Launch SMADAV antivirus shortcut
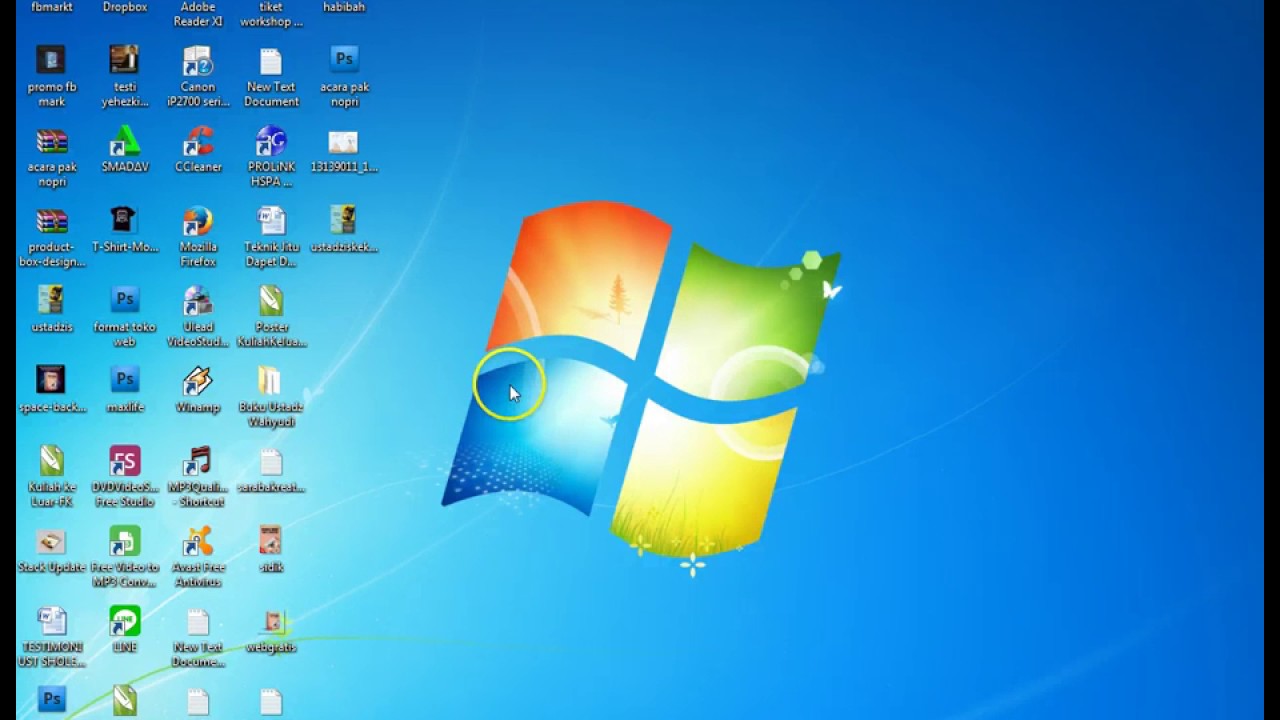The width and height of the screenshot is (1280, 720). (124, 140)
